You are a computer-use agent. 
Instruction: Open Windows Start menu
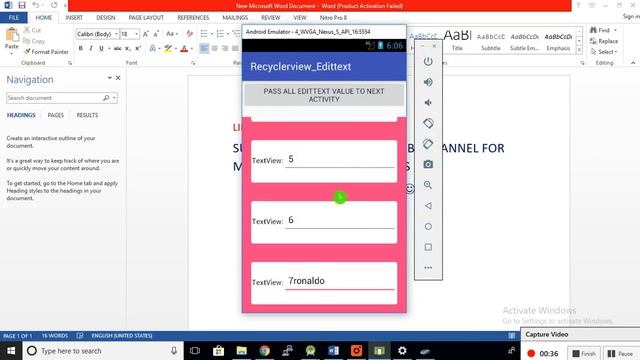pyautogui.click(x=11, y=351)
